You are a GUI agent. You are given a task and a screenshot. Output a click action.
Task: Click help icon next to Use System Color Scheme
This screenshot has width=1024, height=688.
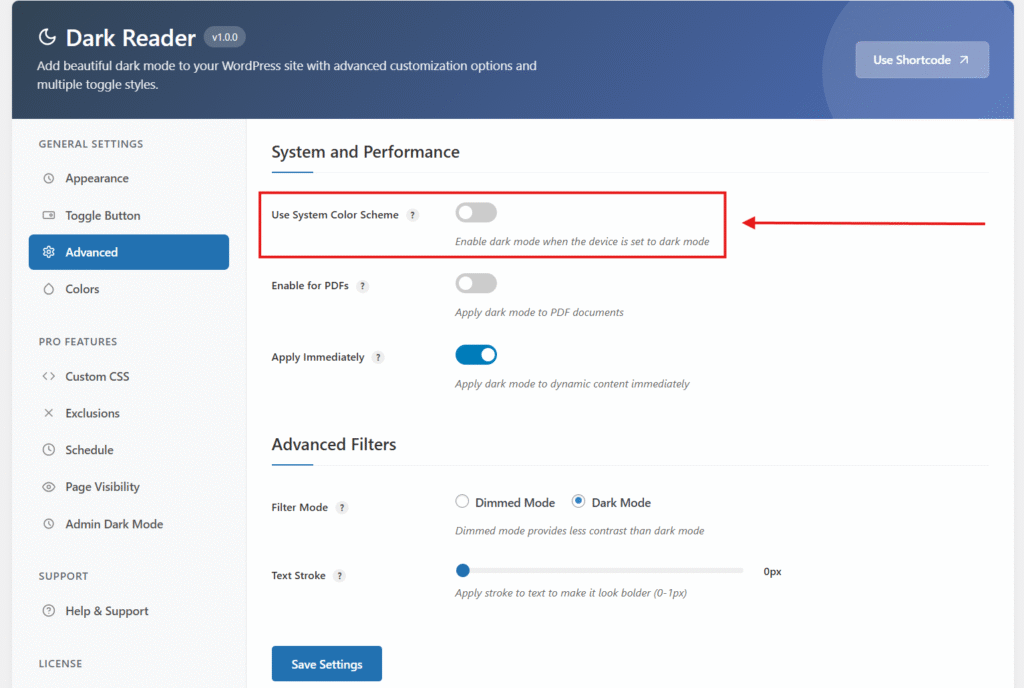tap(412, 215)
